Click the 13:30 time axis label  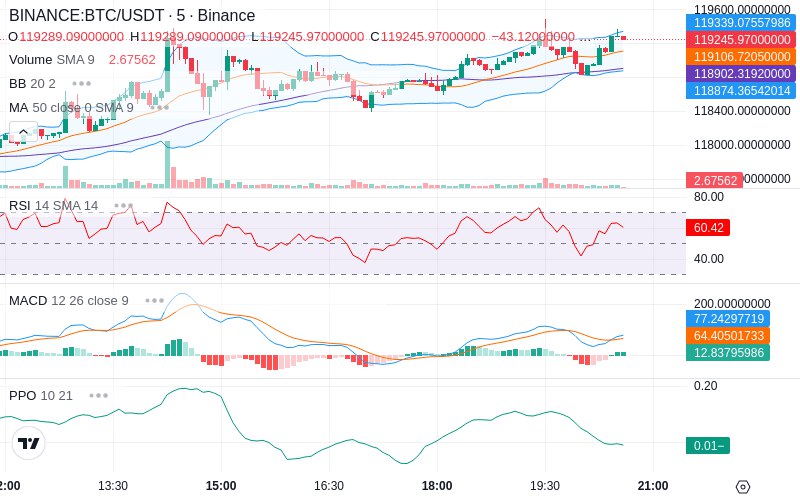coord(113,486)
